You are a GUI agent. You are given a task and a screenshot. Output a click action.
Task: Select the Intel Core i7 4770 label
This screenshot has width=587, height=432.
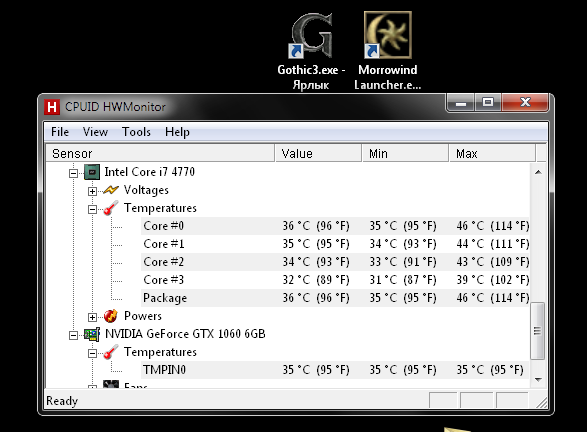coord(150,172)
